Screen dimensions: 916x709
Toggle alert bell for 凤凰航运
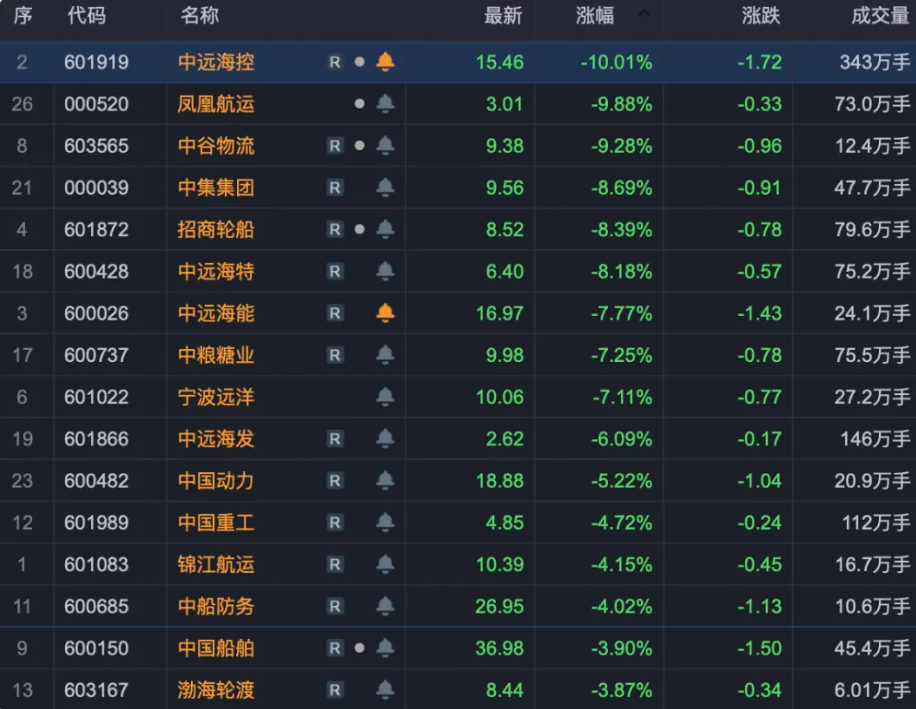point(385,103)
